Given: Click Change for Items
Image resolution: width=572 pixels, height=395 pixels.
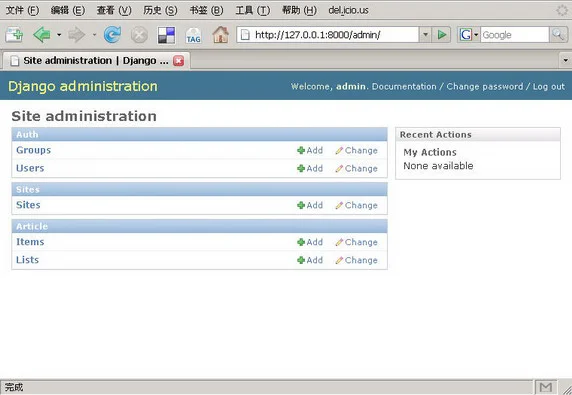Looking at the screenshot, I should (356, 242).
